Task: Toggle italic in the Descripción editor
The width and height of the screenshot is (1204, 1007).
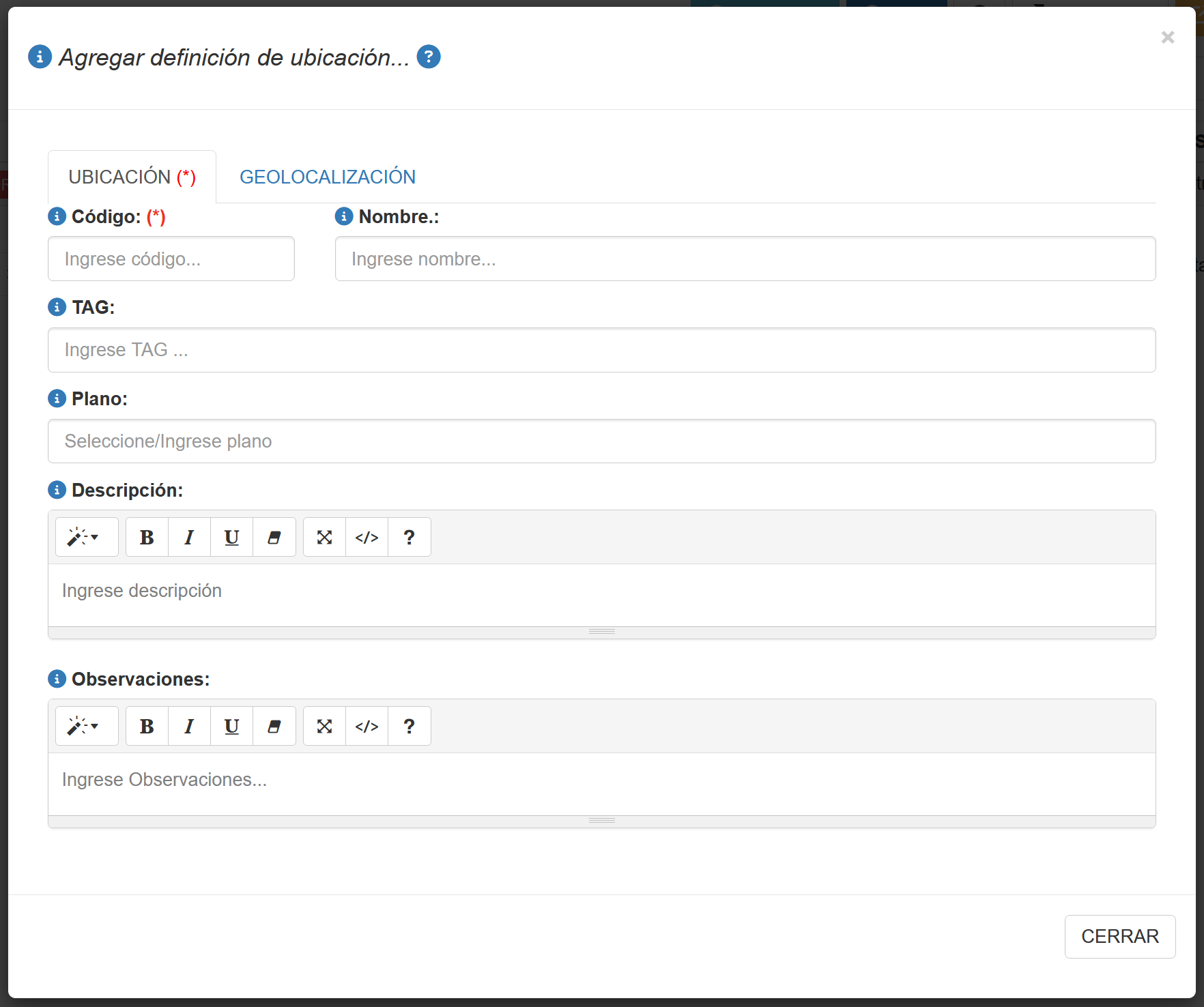Action: [189, 538]
